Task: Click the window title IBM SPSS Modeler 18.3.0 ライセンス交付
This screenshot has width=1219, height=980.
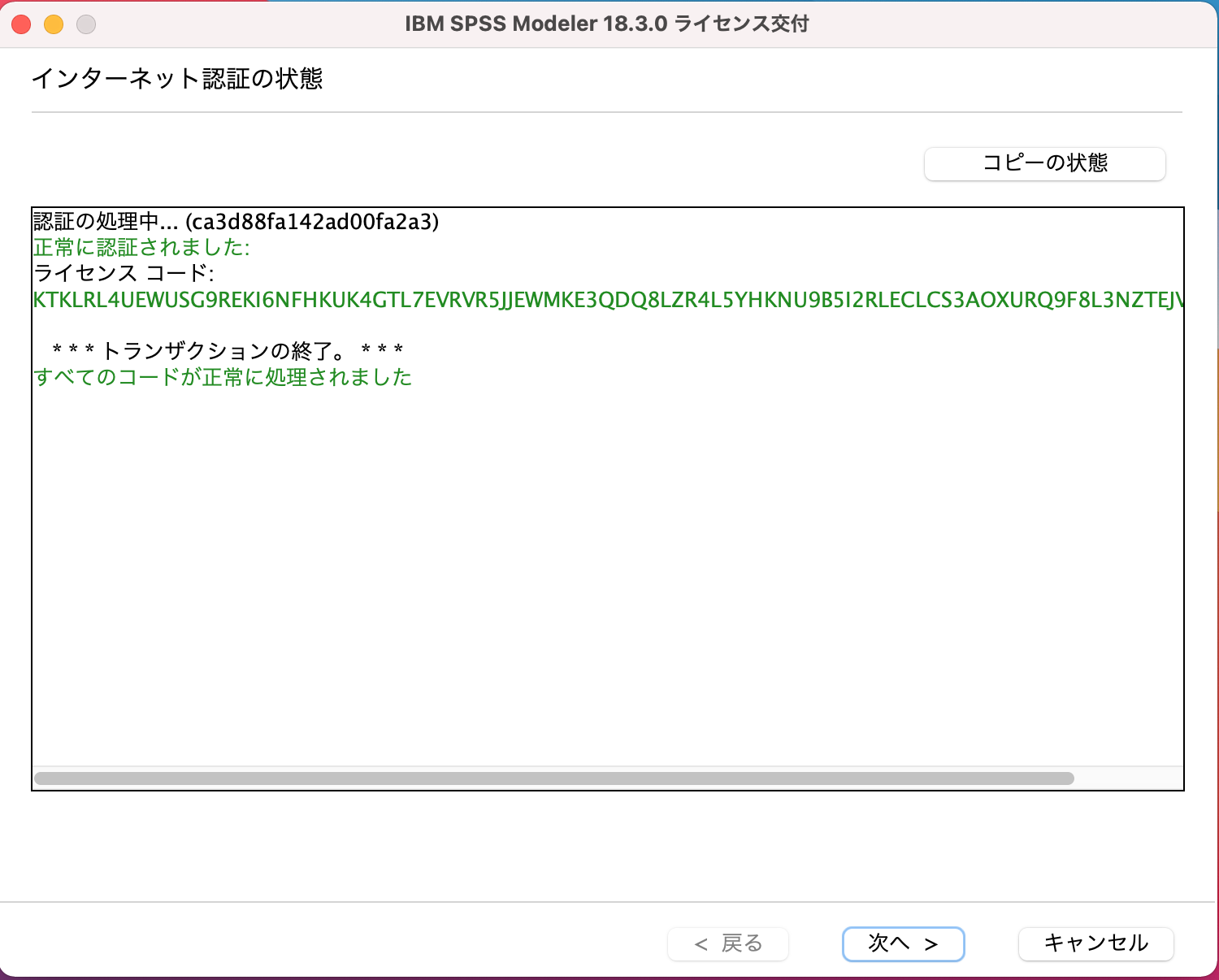Action: [x=607, y=24]
